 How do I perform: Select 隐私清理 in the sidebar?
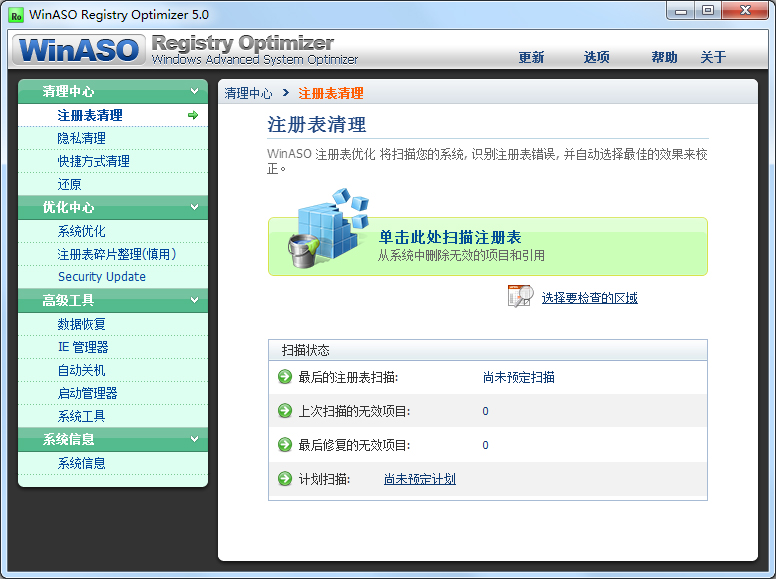(x=81, y=138)
